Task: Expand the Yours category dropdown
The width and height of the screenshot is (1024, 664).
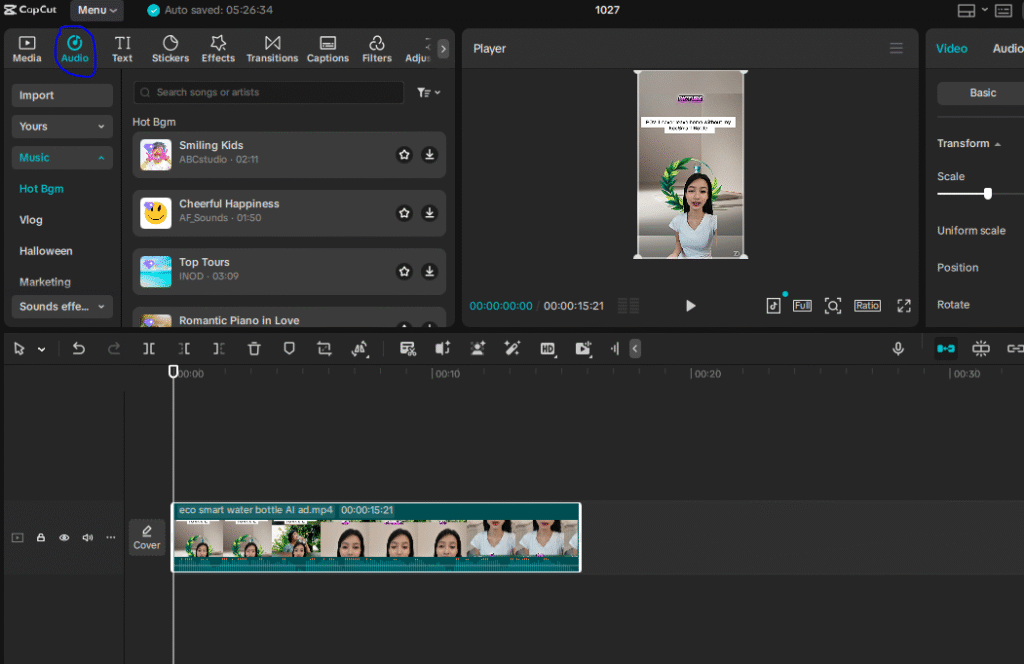Action: [62, 127]
